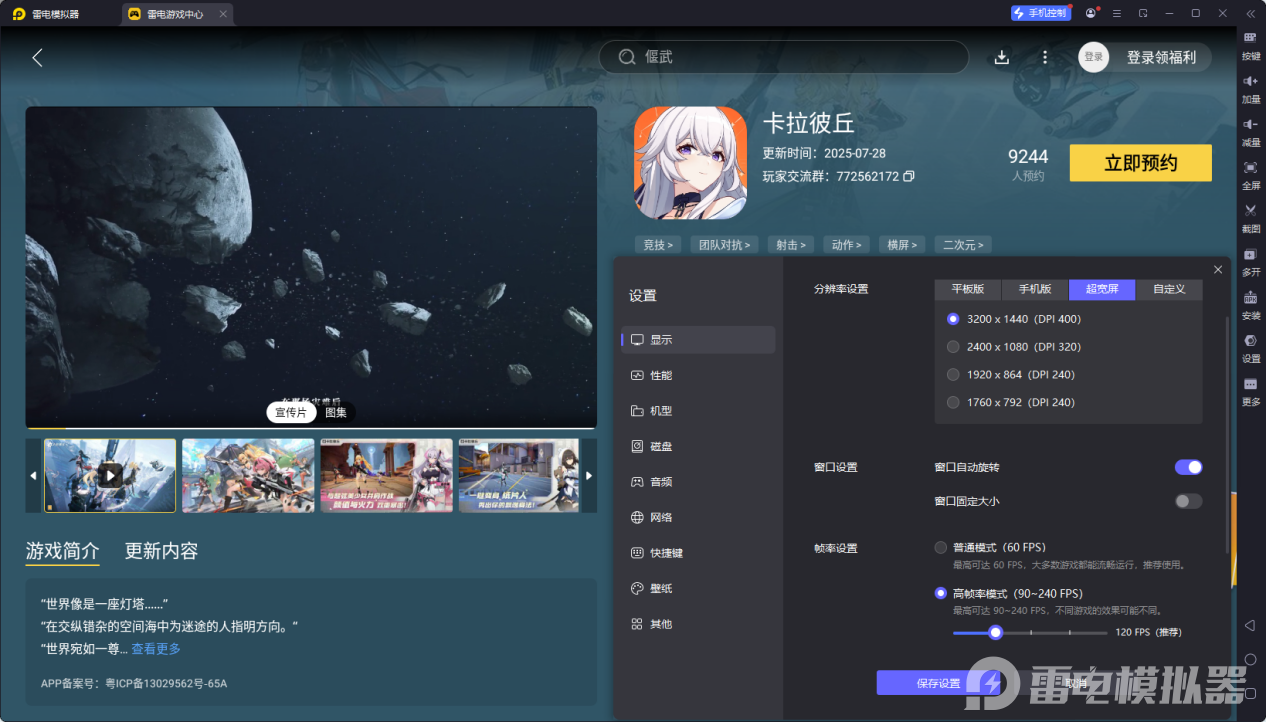
Task: Open 更多 more tools icon
Action: 1250,384
